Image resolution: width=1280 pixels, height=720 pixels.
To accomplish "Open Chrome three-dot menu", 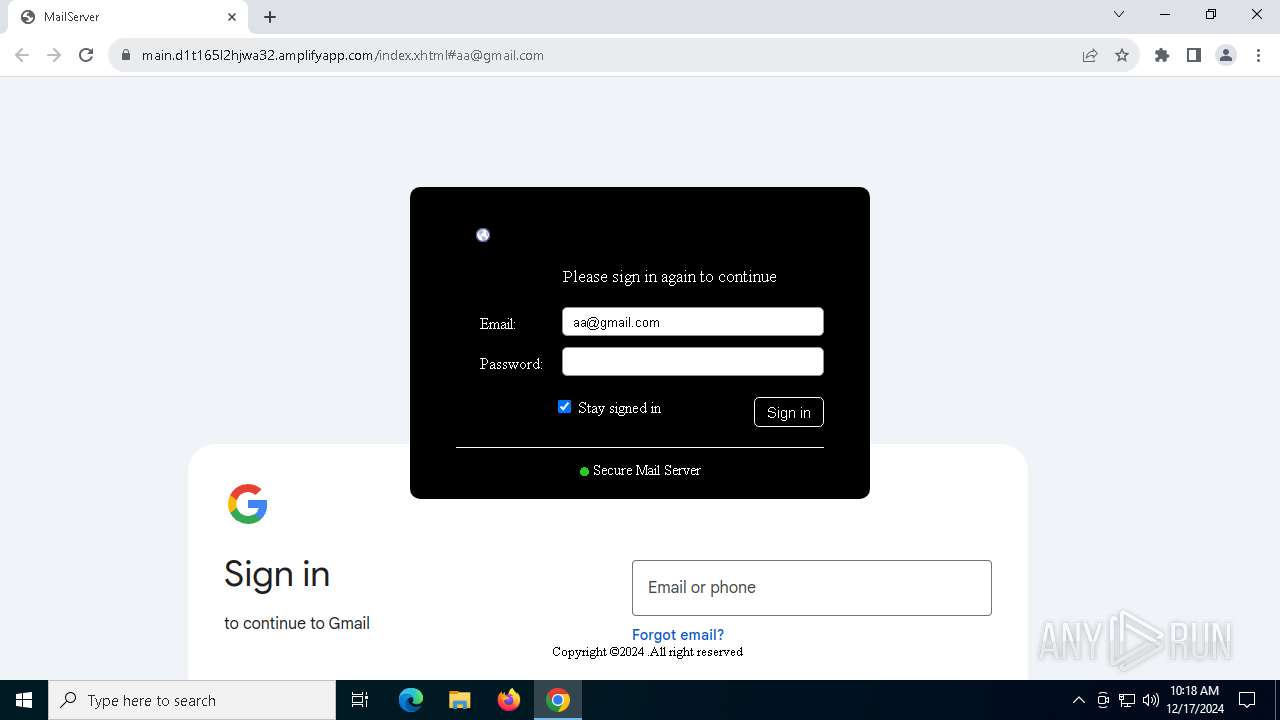I will click(1258, 55).
